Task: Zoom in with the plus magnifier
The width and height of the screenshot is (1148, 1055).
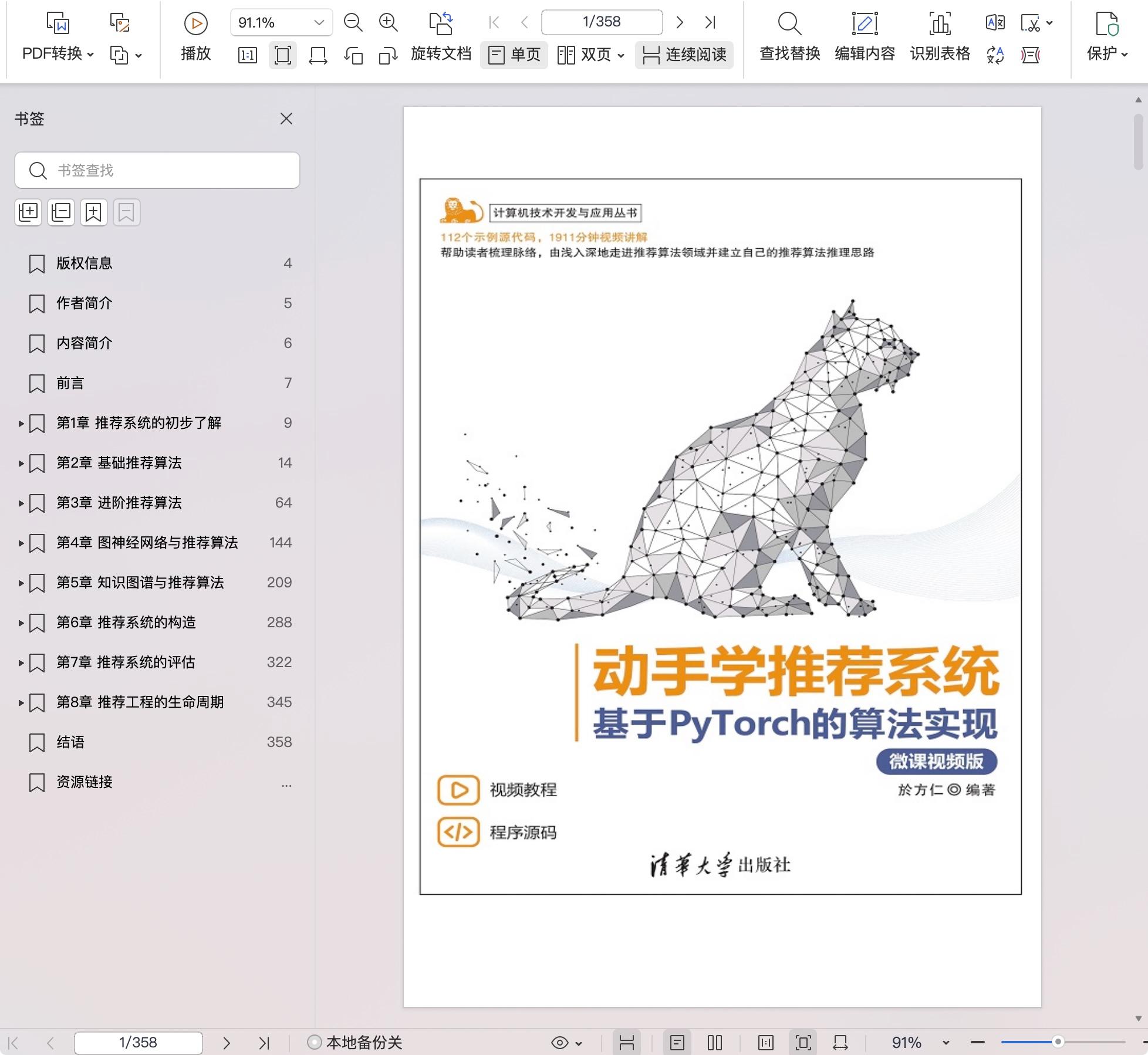Action: 388,23
